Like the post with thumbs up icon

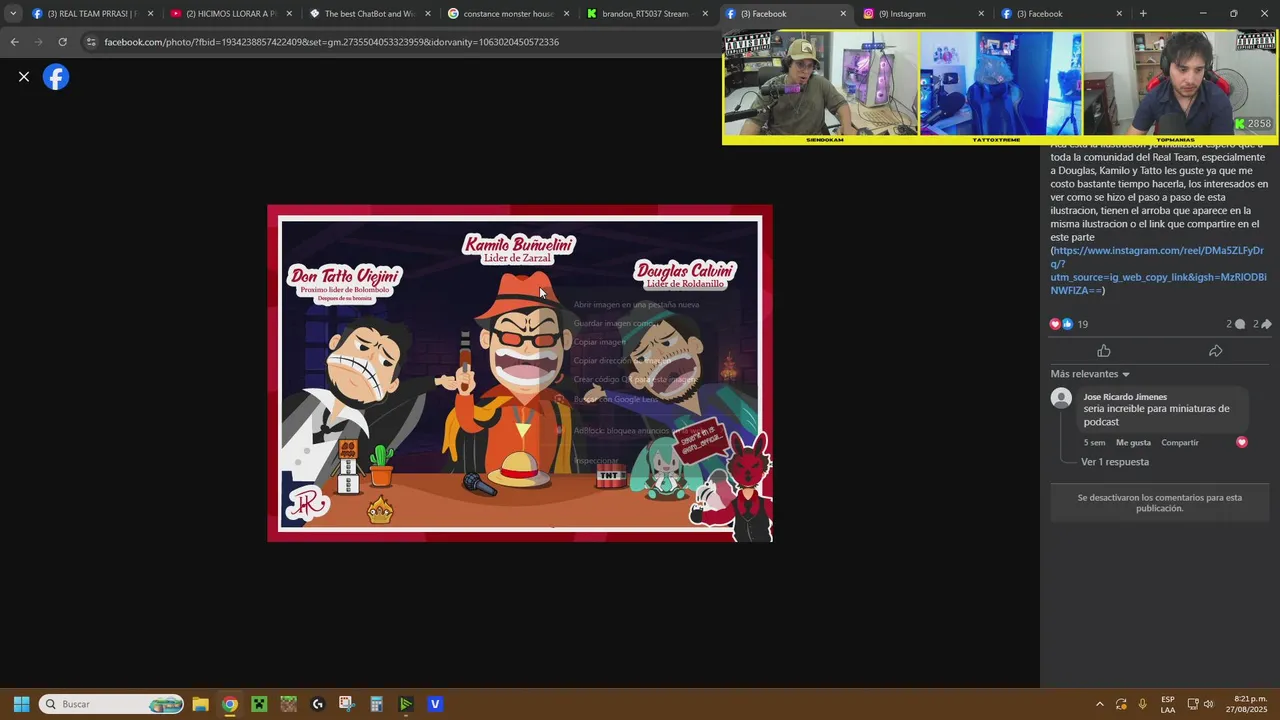1104,351
